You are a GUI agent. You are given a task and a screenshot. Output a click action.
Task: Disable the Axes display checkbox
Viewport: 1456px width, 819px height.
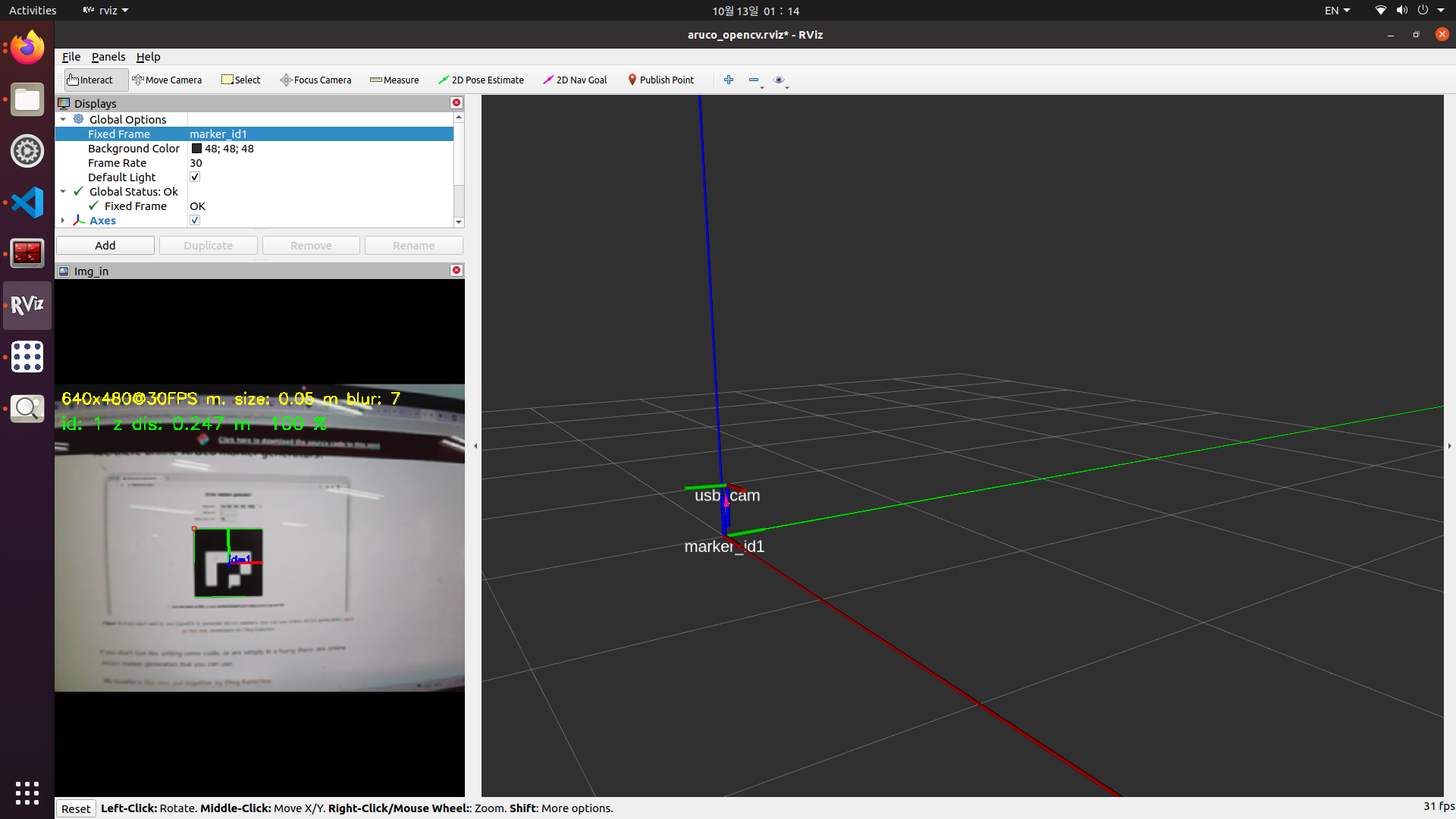[195, 220]
